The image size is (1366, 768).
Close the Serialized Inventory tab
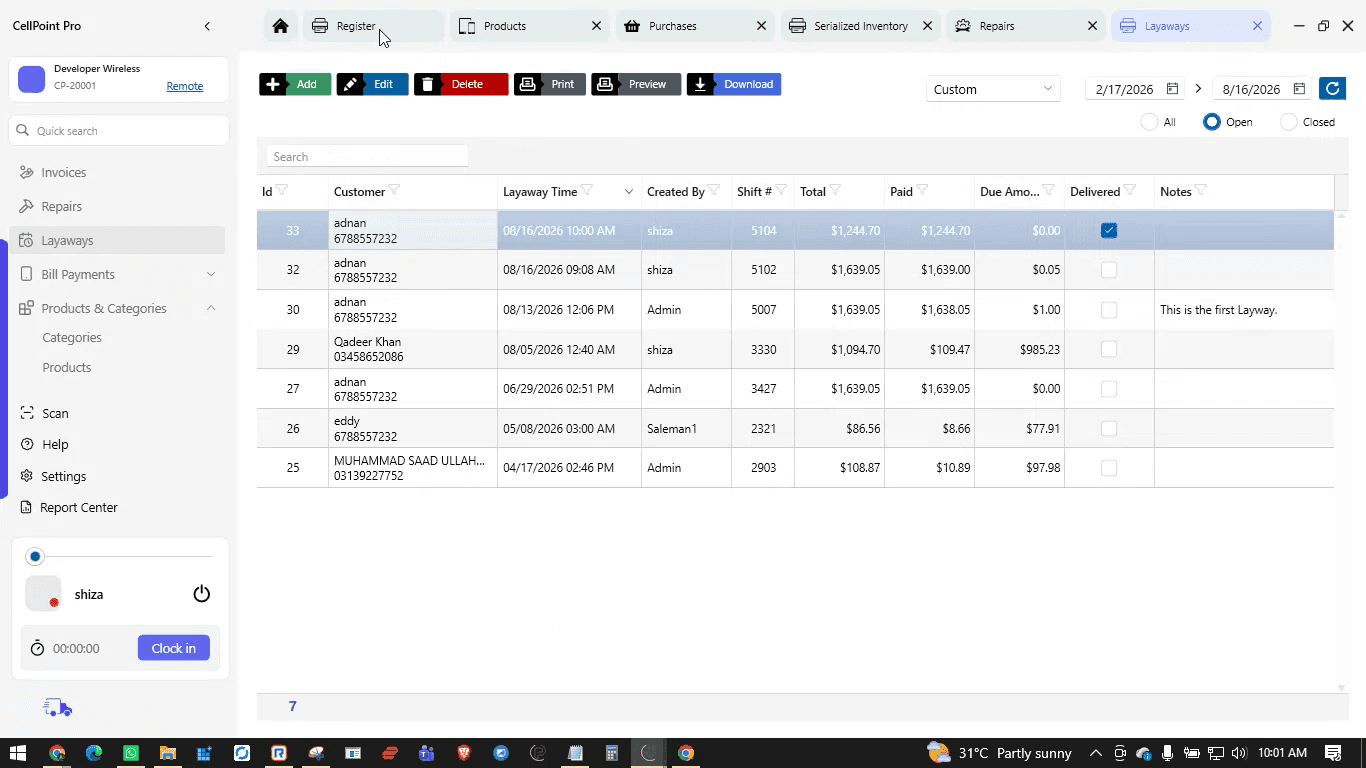coord(927,26)
